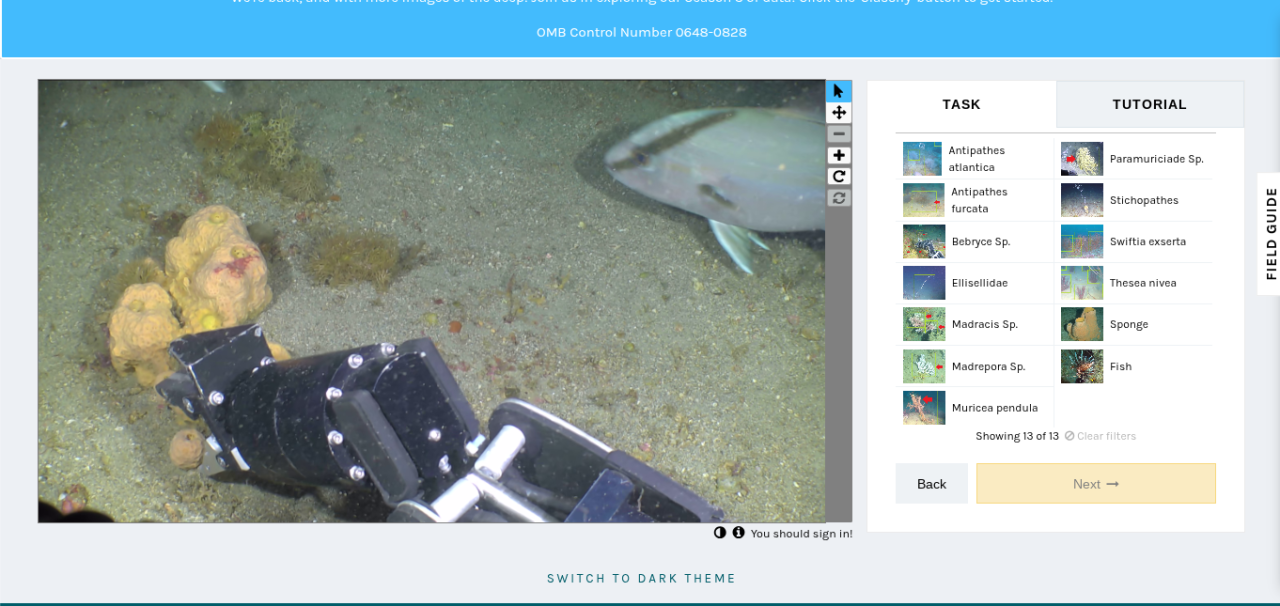Open subject info icon below image

pyautogui.click(x=738, y=533)
